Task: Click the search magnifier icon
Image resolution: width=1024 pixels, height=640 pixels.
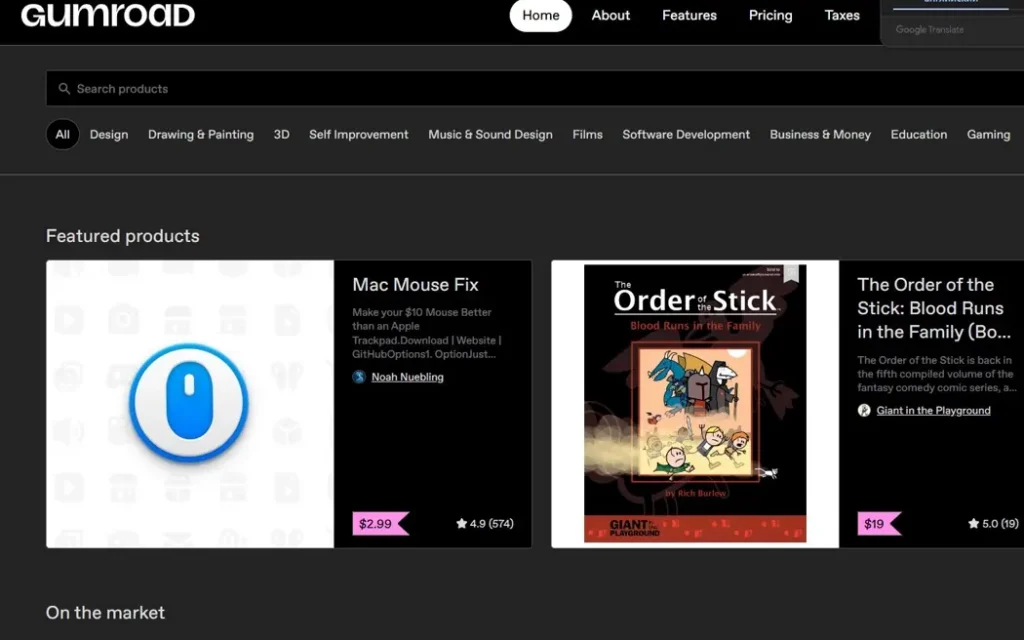Action: [x=64, y=88]
